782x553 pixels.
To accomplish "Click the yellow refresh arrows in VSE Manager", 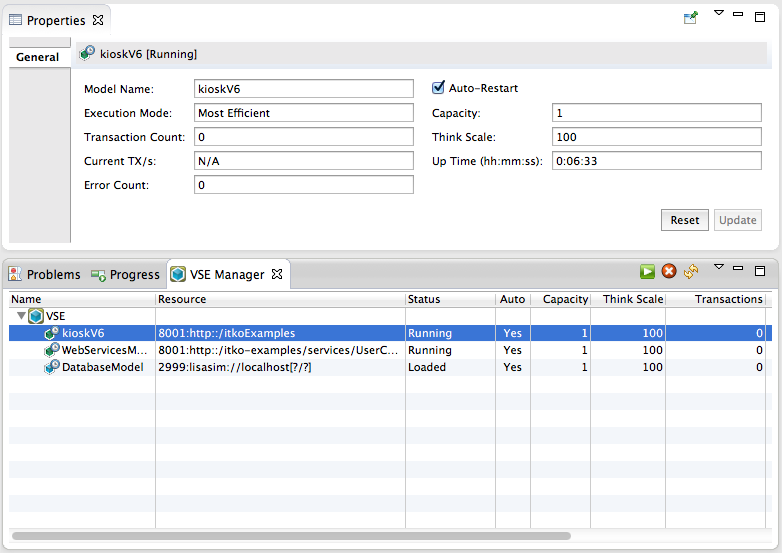I will tap(690, 272).
